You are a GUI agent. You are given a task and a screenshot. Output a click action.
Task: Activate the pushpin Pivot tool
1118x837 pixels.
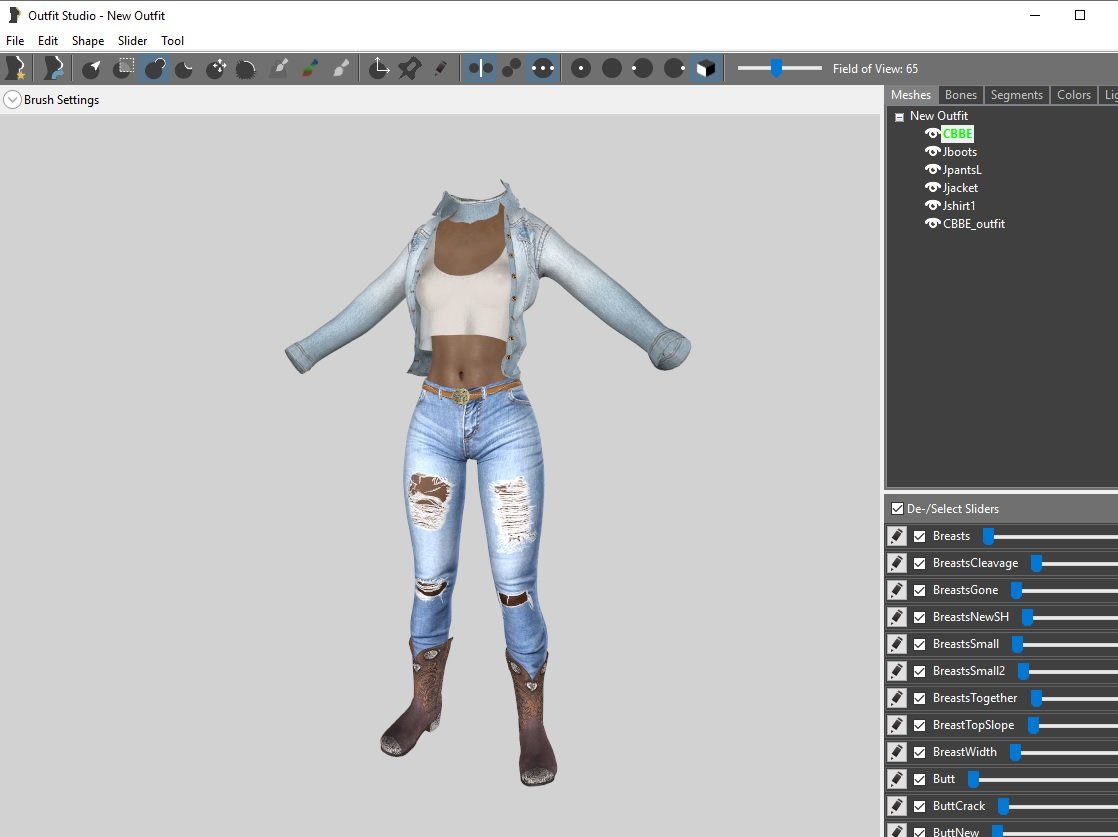[409, 68]
